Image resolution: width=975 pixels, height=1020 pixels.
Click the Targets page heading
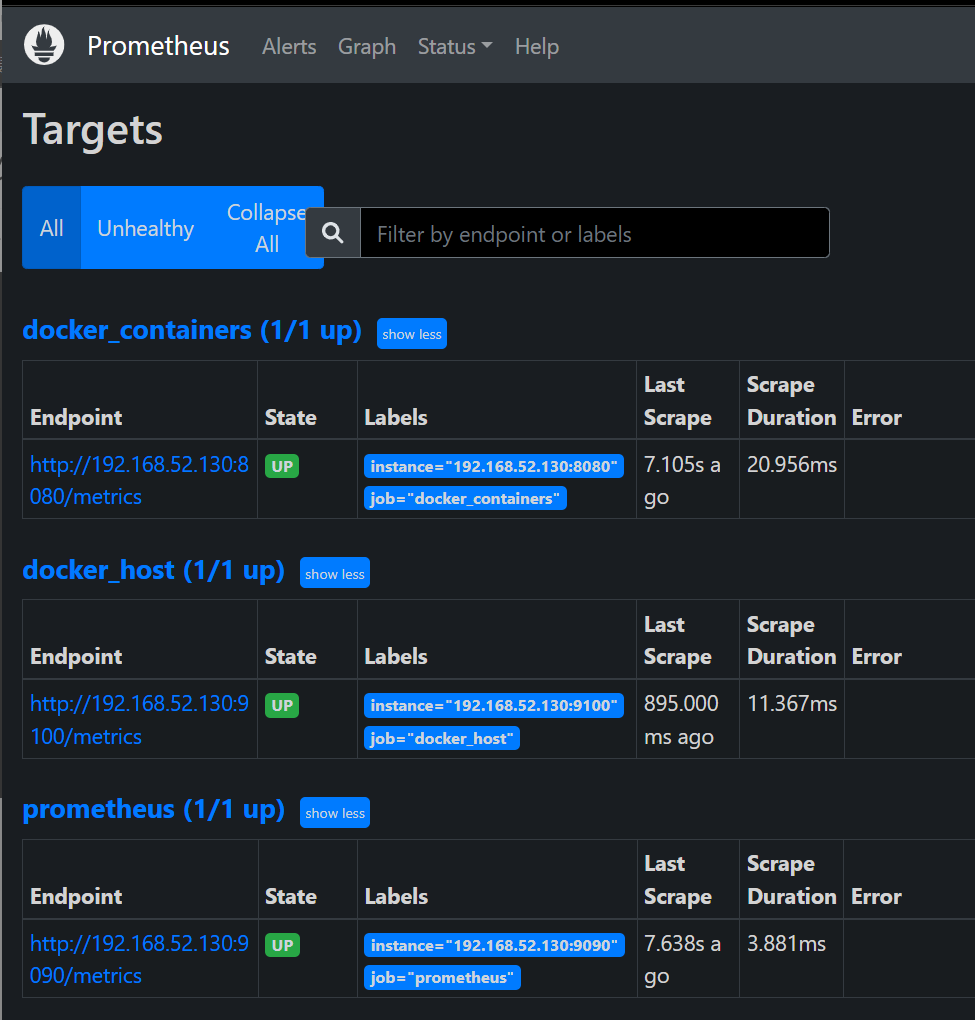pos(92,130)
